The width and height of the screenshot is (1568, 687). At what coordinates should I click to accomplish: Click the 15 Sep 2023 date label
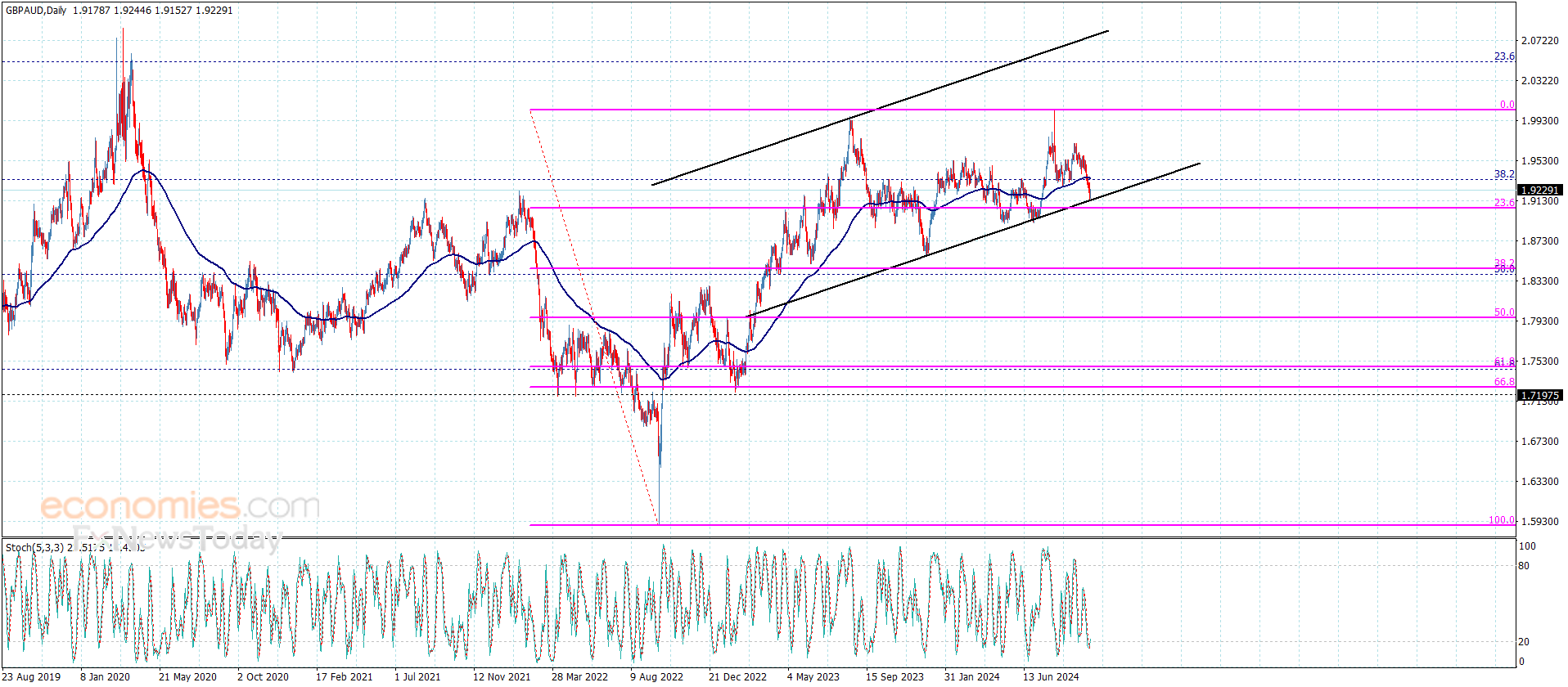894,676
